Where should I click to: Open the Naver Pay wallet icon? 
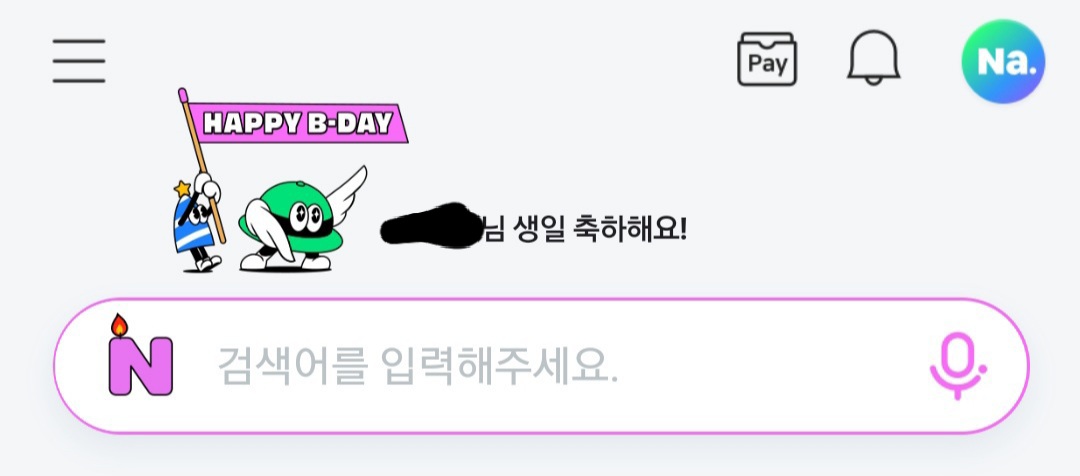point(767,59)
